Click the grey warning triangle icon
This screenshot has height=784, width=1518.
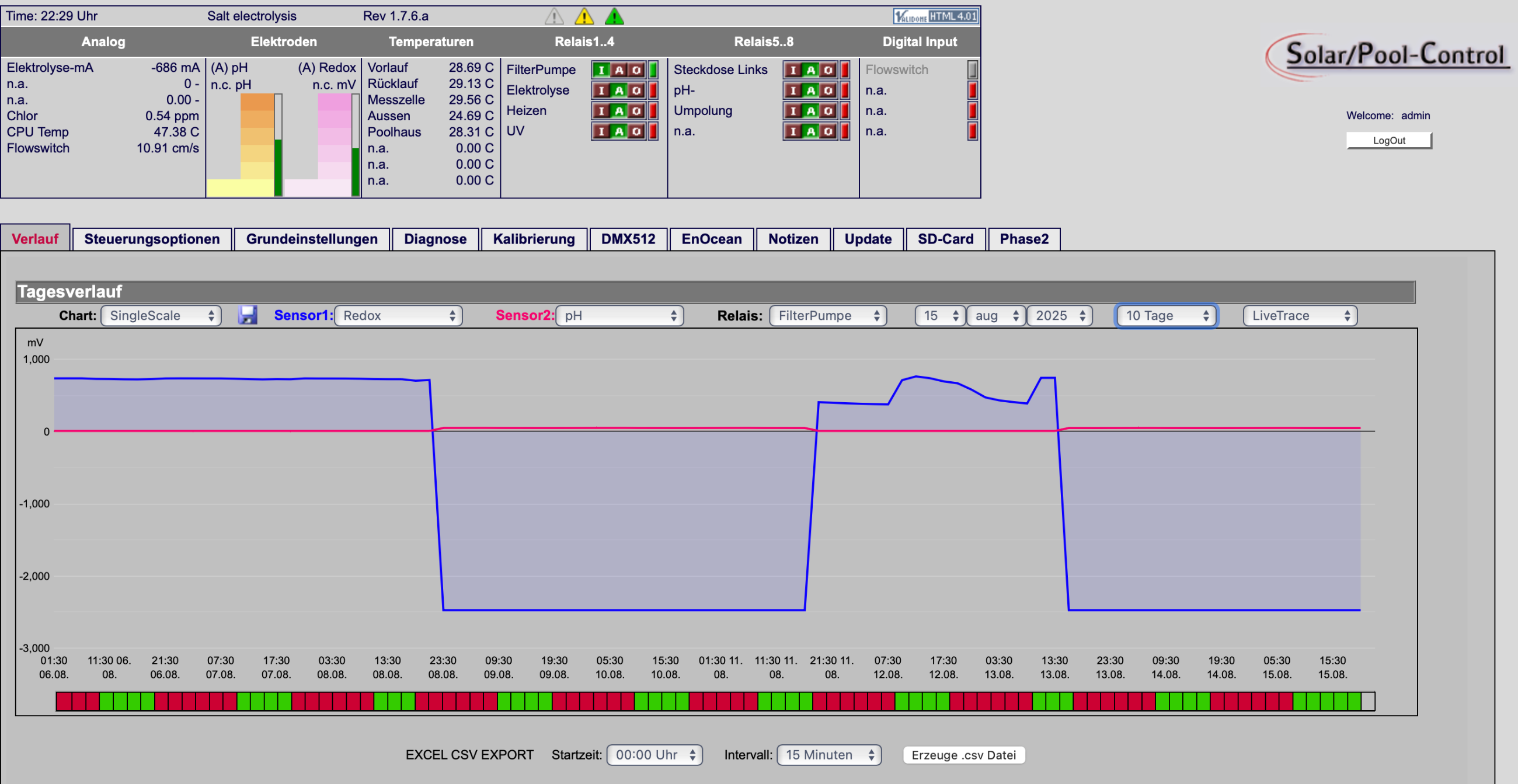click(x=554, y=16)
